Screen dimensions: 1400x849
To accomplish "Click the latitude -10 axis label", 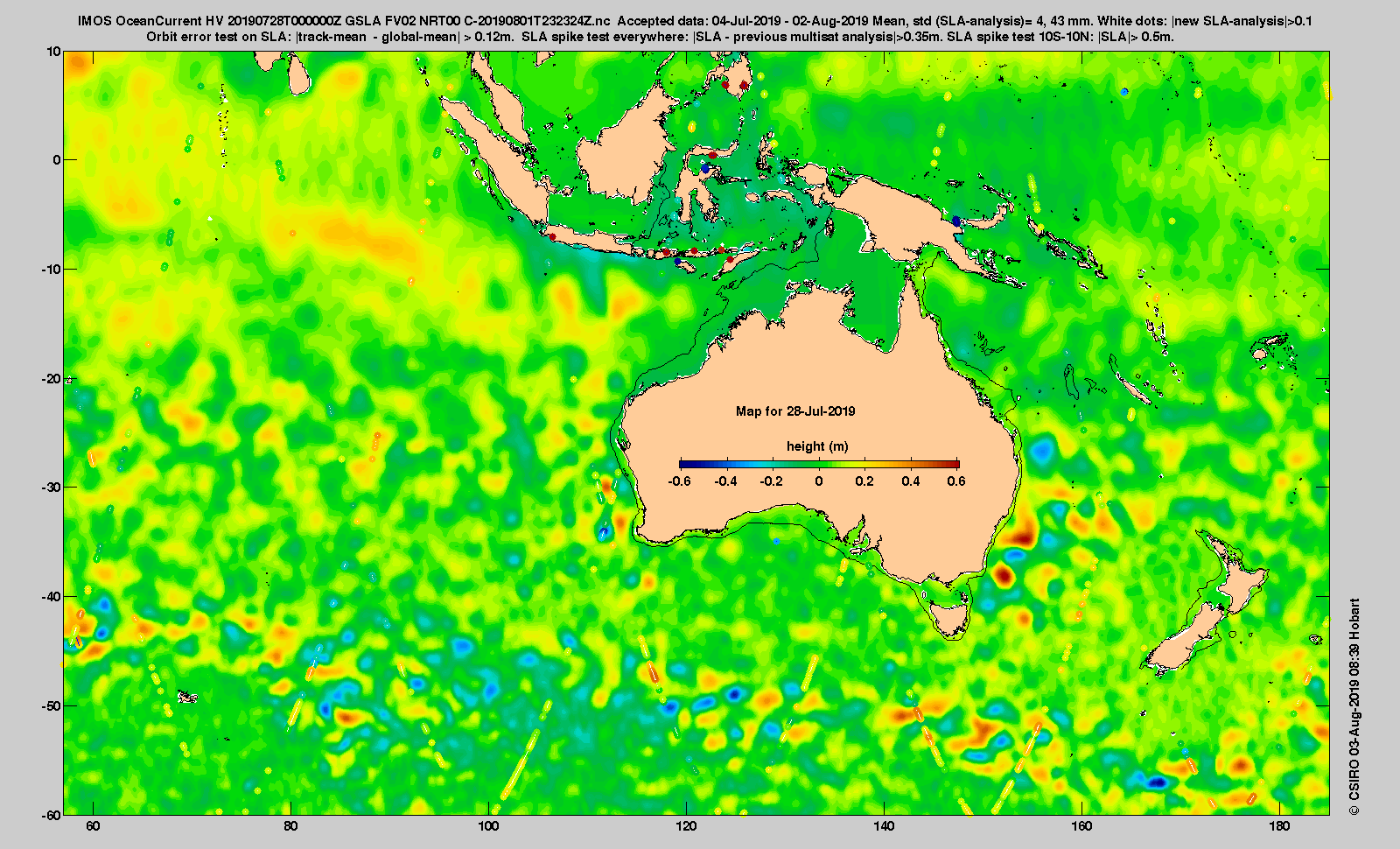I will [52, 269].
